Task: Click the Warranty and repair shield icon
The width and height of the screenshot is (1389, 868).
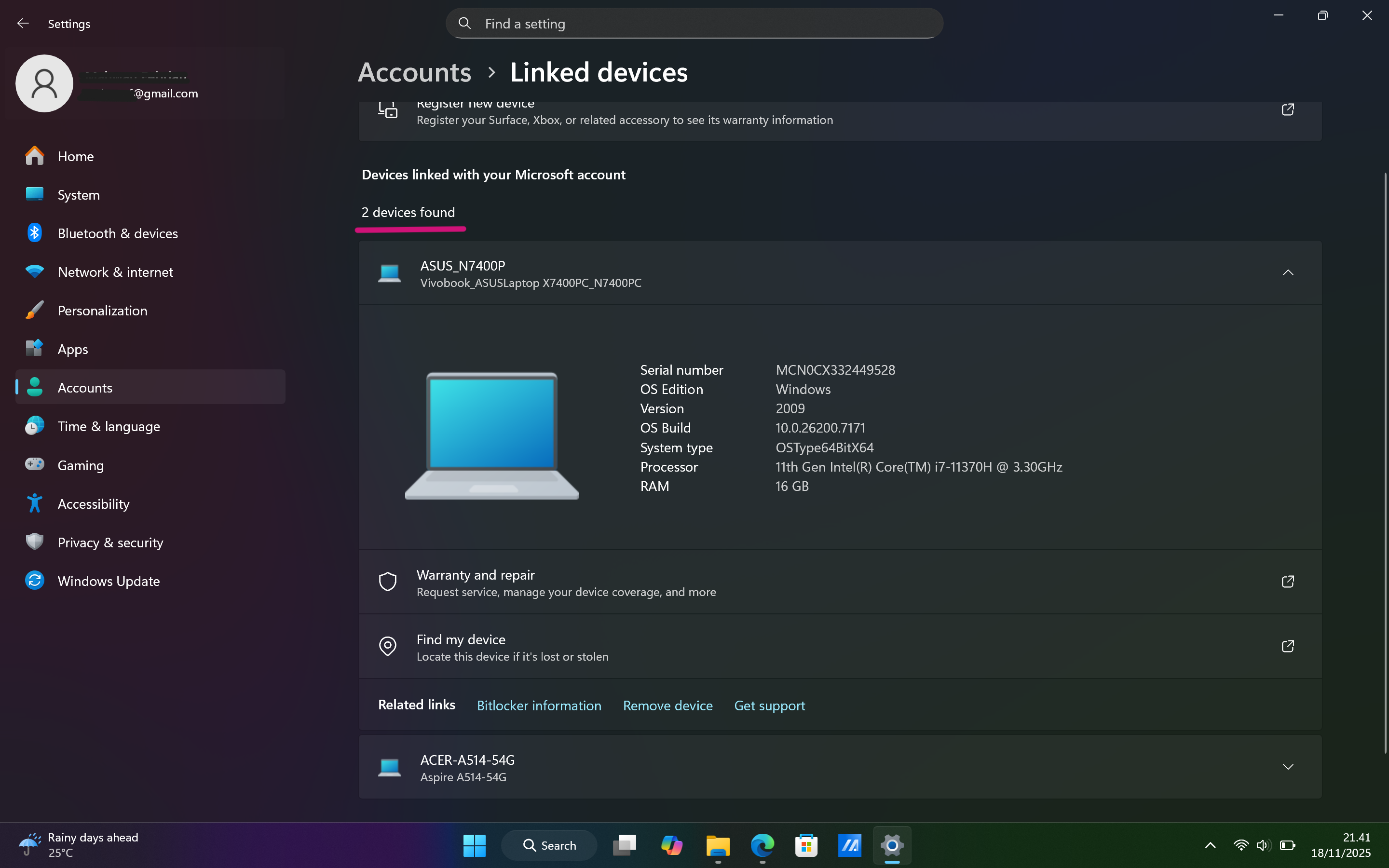Action: point(388,582)
